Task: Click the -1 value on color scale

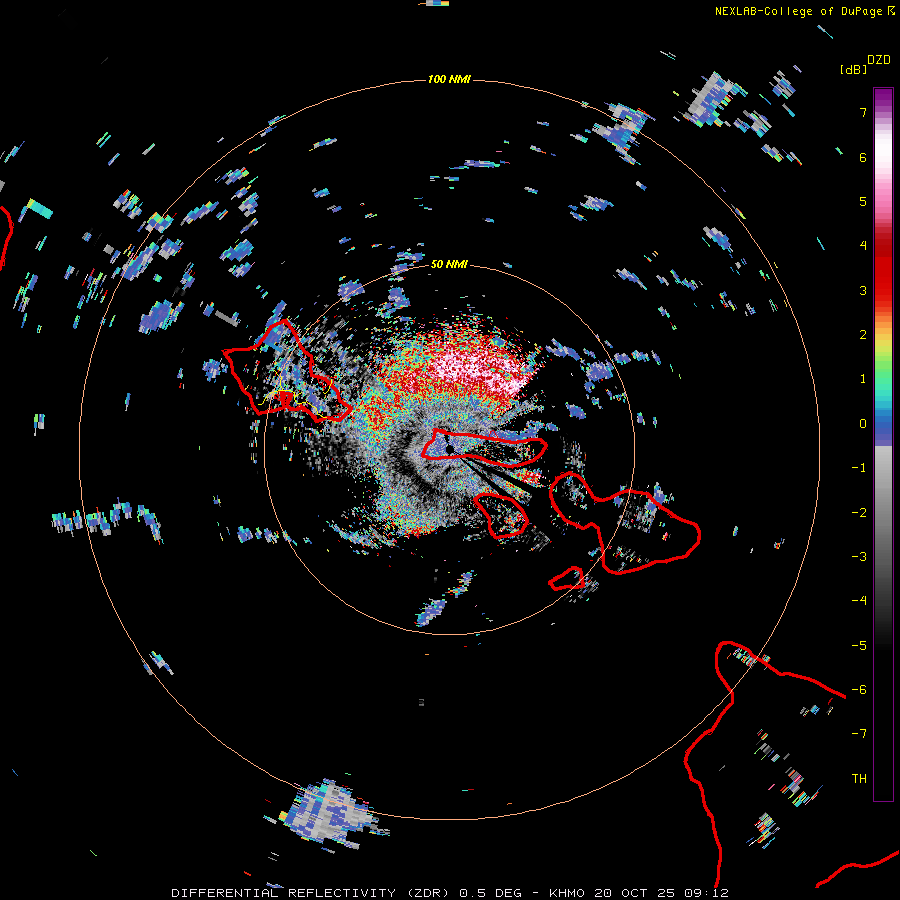Action: [859, 468]
